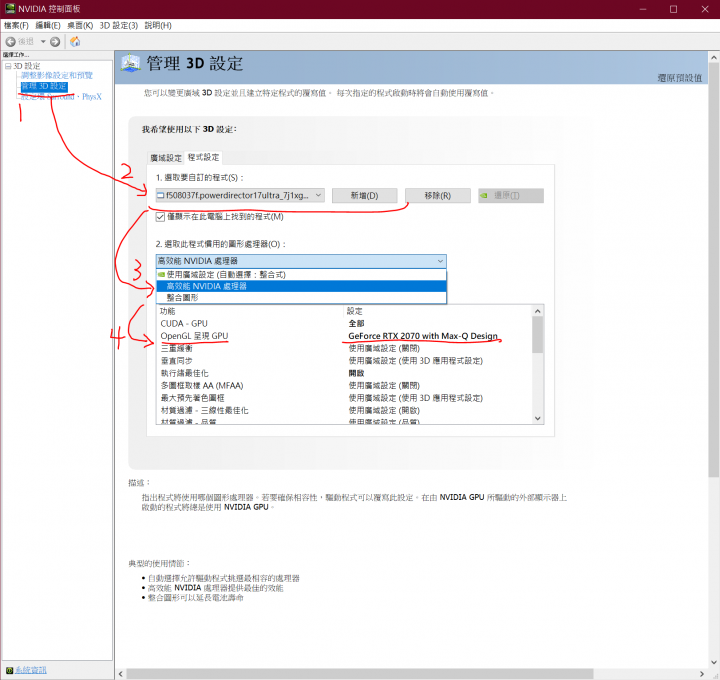Click the settings list scroll up arrow
Screen dimensions: 720x680
538,311
